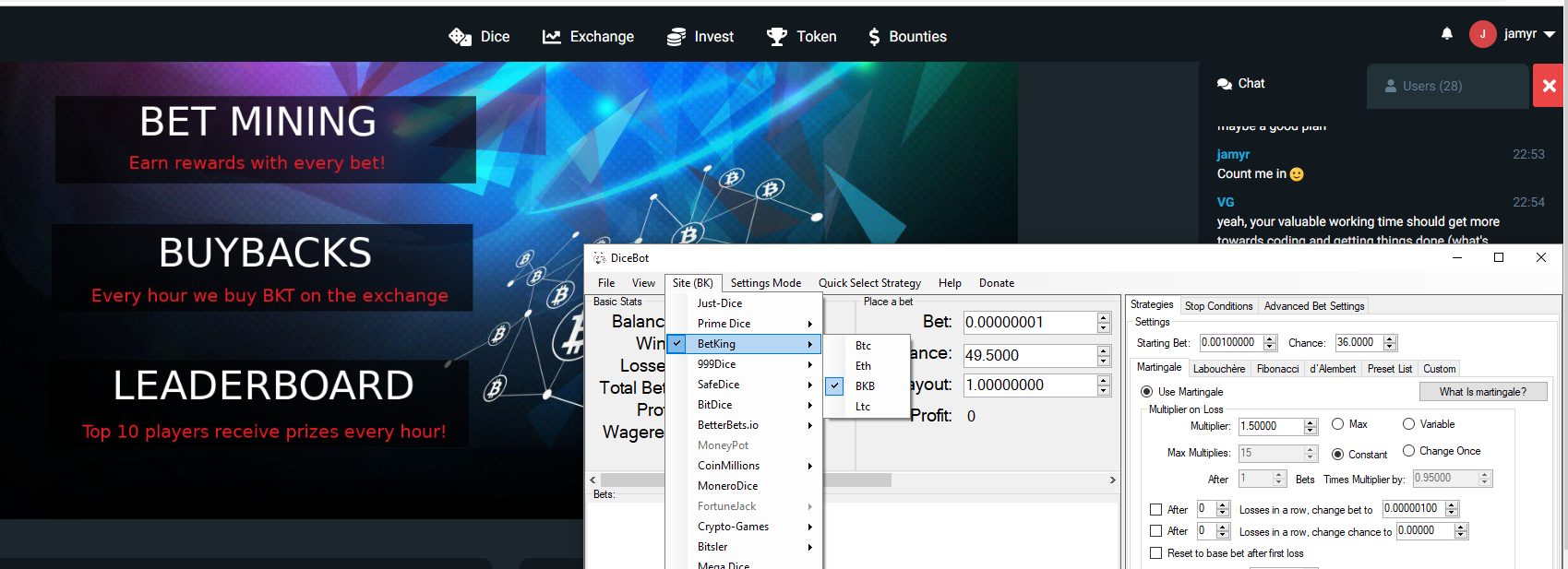The height and width of the screenshot is (569, 1568).
Task: Expand the BetterBets.io submenu
Action: 744,425
